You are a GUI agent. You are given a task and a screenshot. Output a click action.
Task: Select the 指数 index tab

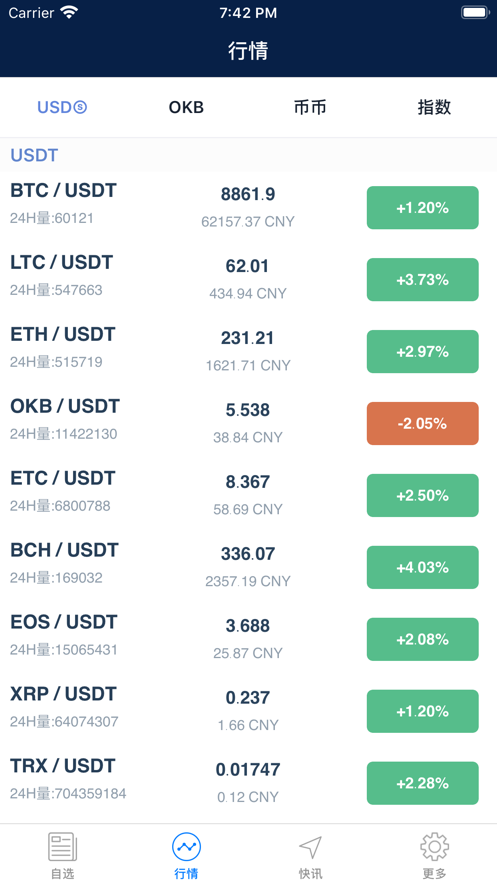tap(435, 107)
